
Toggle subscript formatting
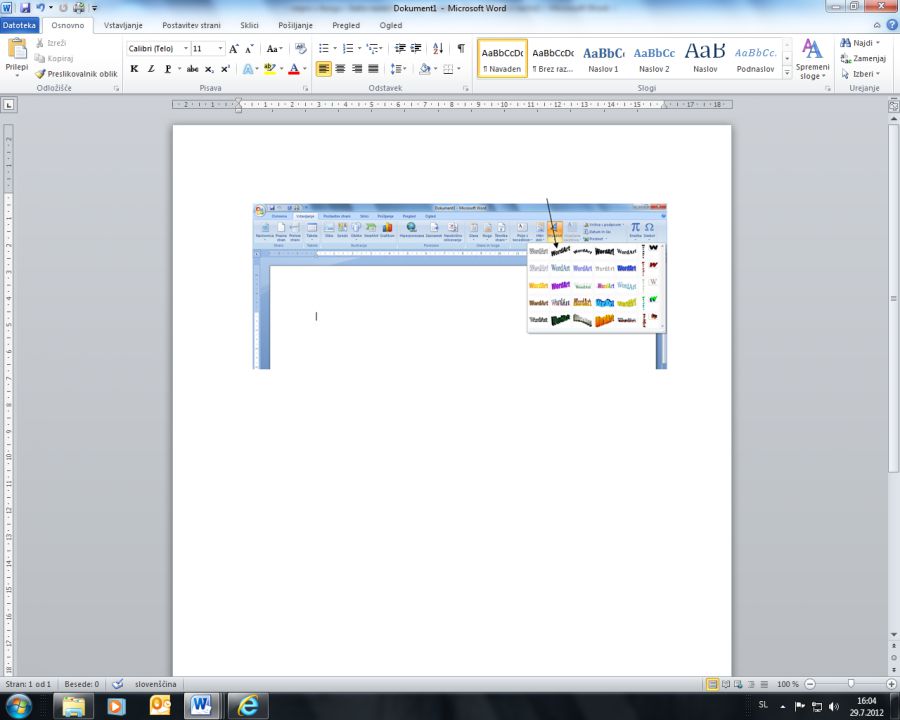tap(210, 69)
